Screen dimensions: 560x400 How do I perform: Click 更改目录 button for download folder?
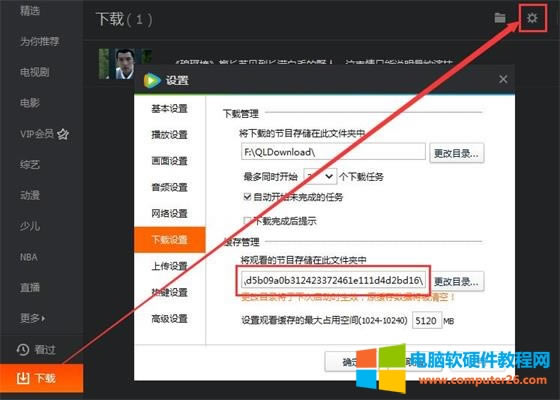point(456,153)
